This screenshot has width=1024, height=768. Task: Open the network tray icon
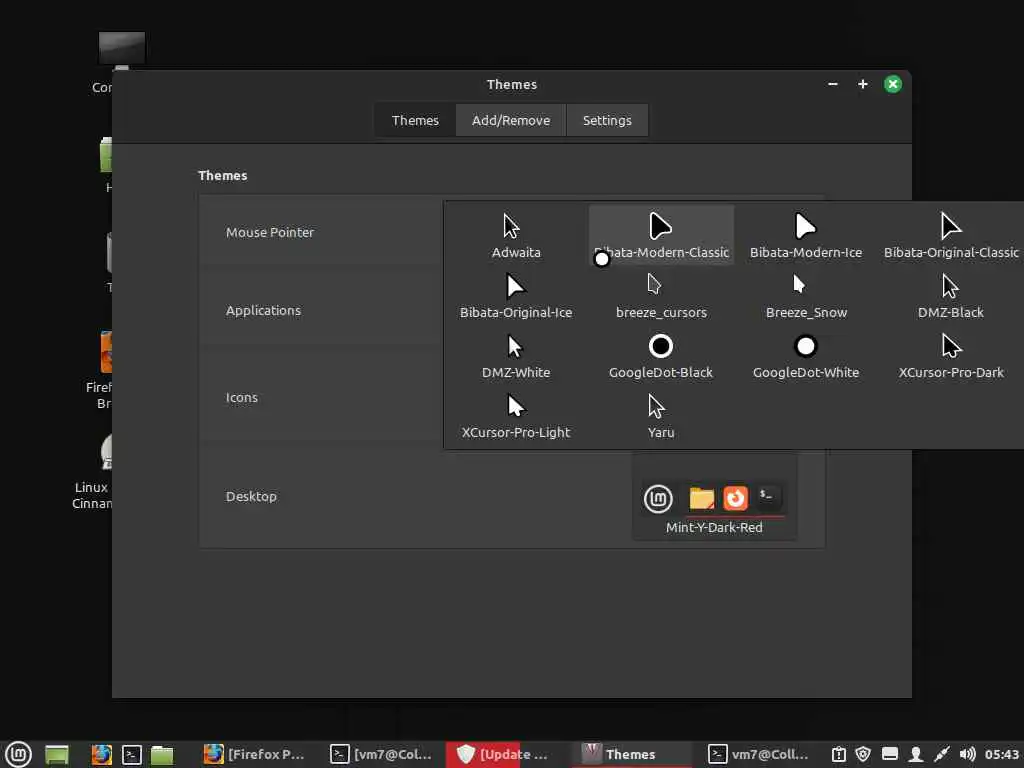click(942, 755)
